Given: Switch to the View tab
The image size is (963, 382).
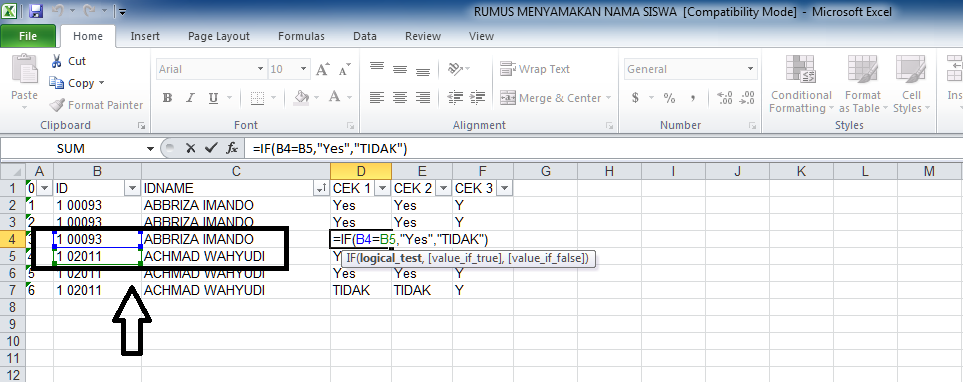Looking at the screenshot, I should pyautogui.click(x=482, y=36).
